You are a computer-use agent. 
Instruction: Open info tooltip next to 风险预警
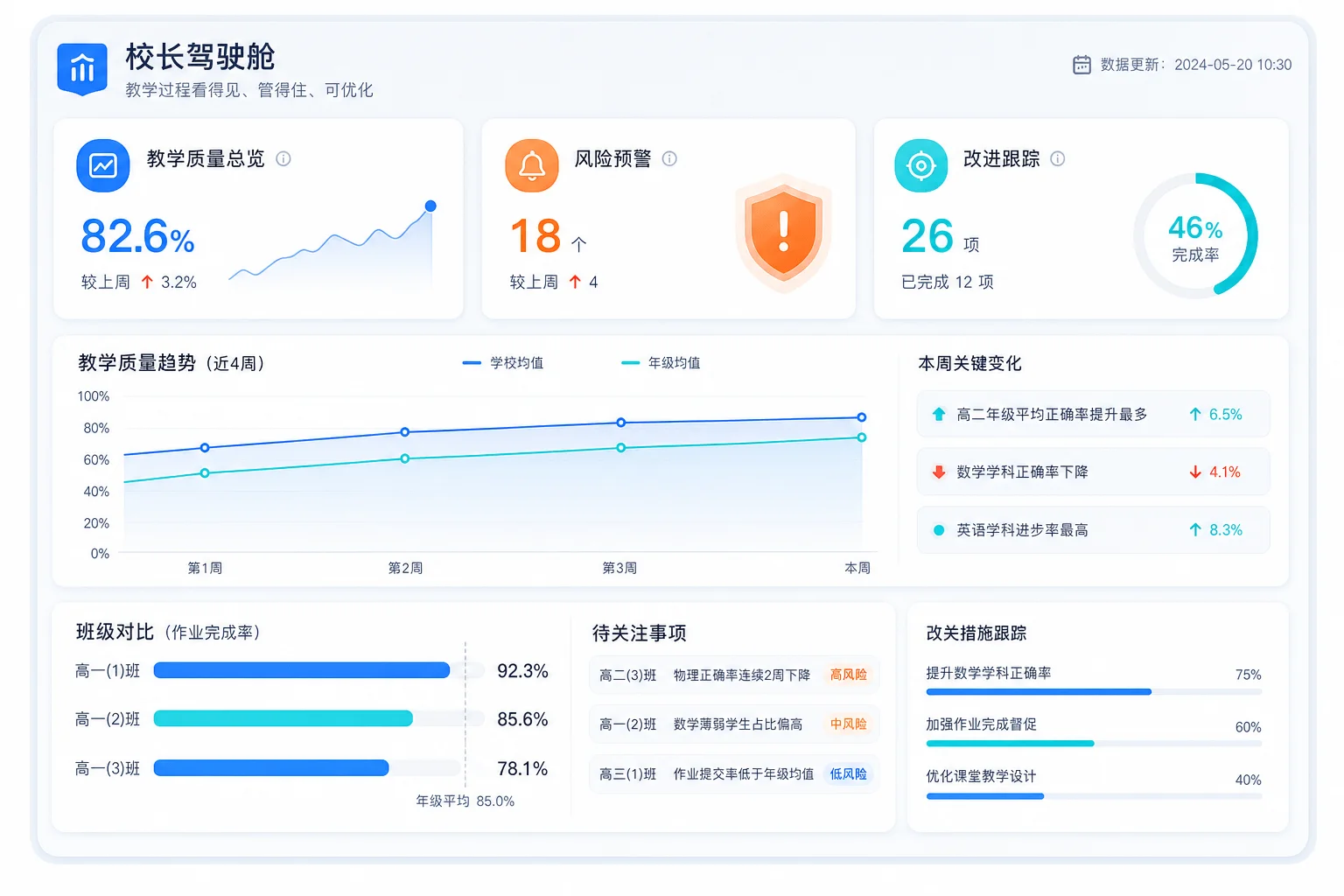click(669, 158)
